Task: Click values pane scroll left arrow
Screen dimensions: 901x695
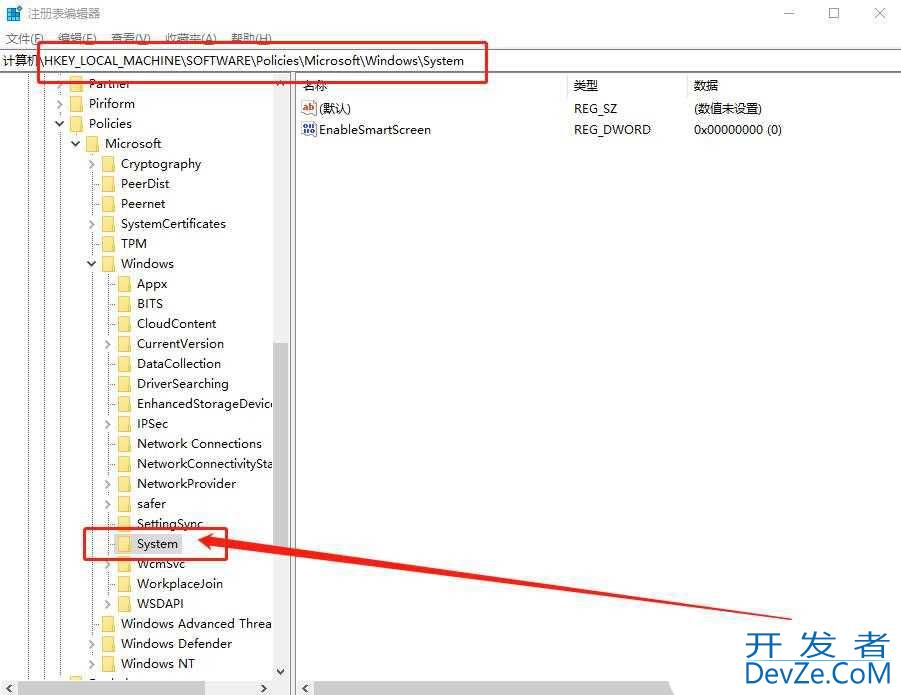Action: 305,688
